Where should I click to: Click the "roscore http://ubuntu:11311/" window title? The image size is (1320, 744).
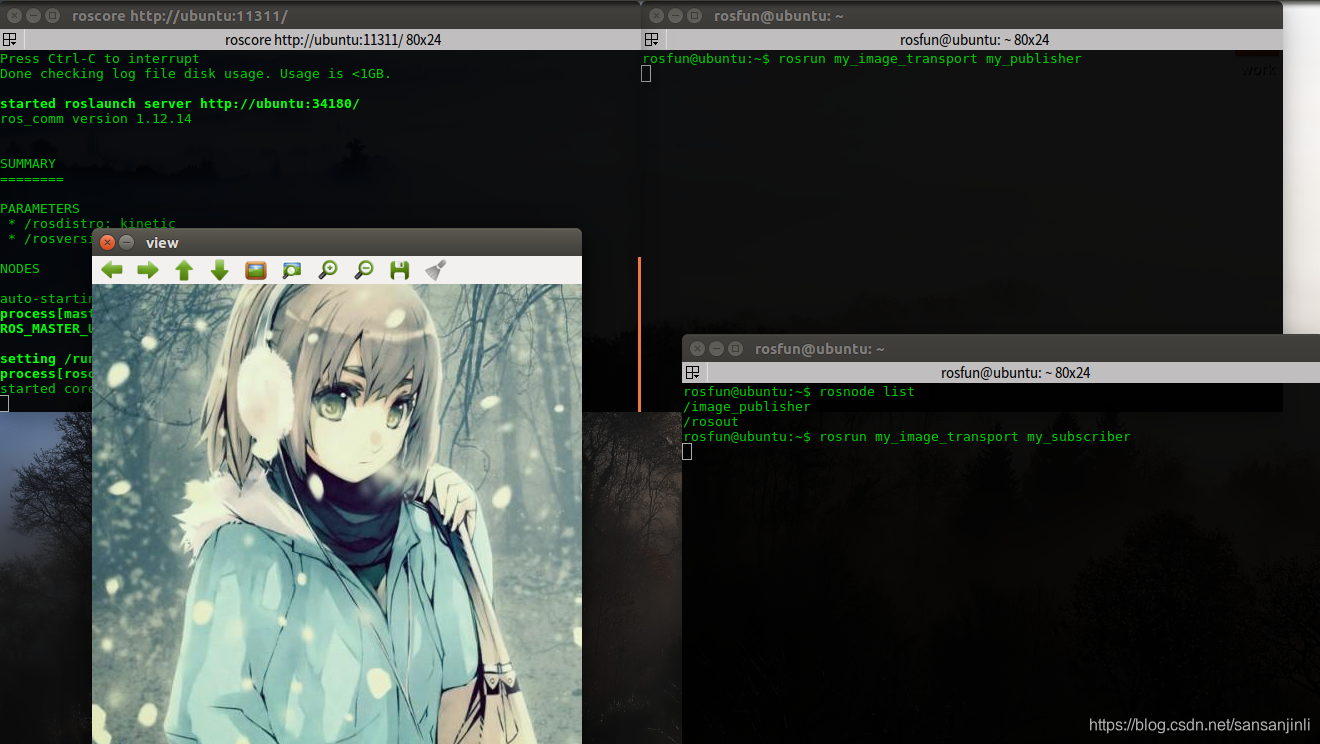pyautogui.click(x=180, y=16)
